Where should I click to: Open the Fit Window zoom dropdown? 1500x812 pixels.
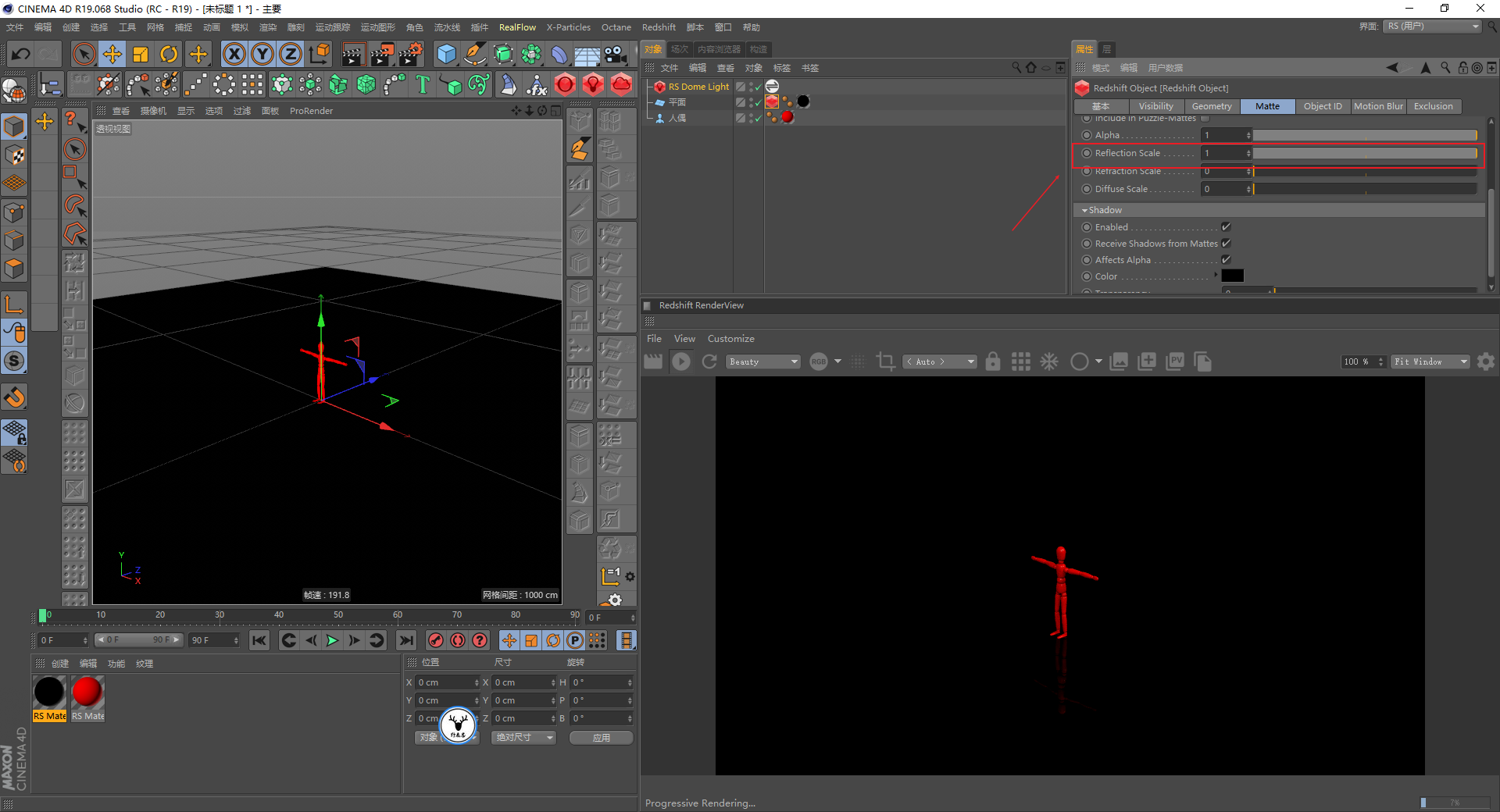click(x=1430, y=361)
